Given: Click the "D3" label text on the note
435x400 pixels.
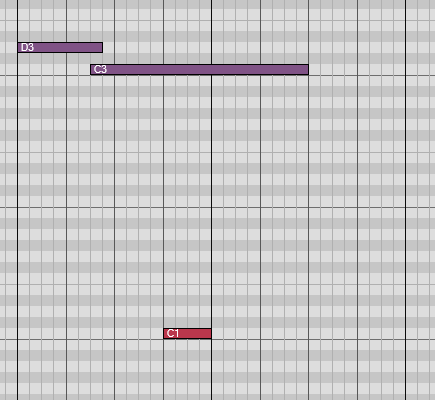Looking at the screenshot, I should click(27, 47).
